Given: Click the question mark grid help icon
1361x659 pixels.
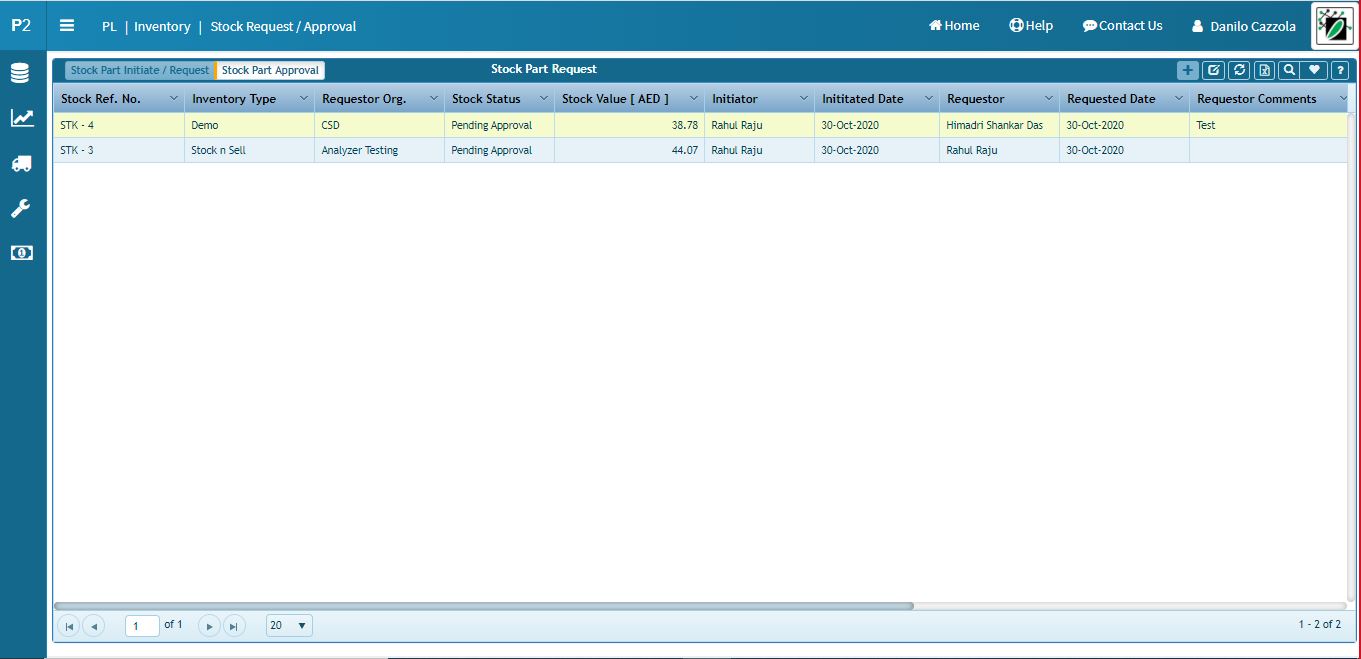Looking at the screenshot, I should [1341, 70].
